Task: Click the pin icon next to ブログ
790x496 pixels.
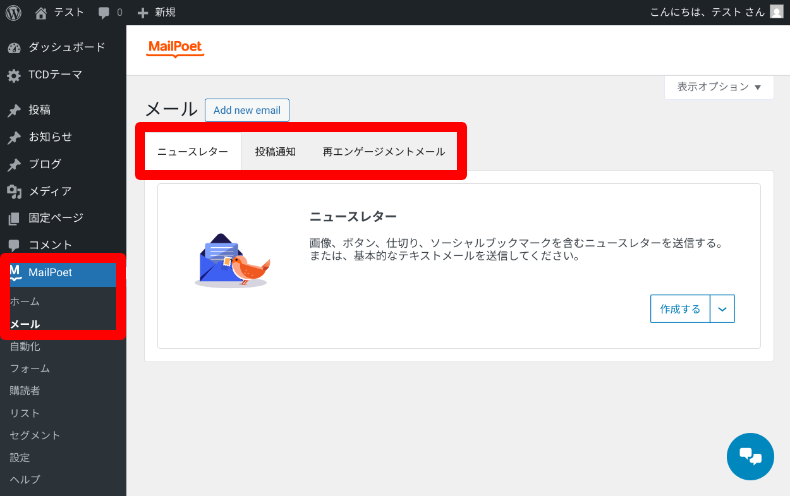Action: [14, 165]
